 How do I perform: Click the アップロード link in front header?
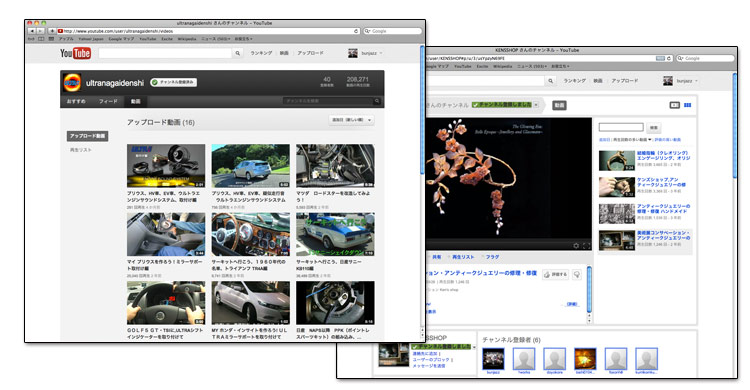[x=310, y=53]
